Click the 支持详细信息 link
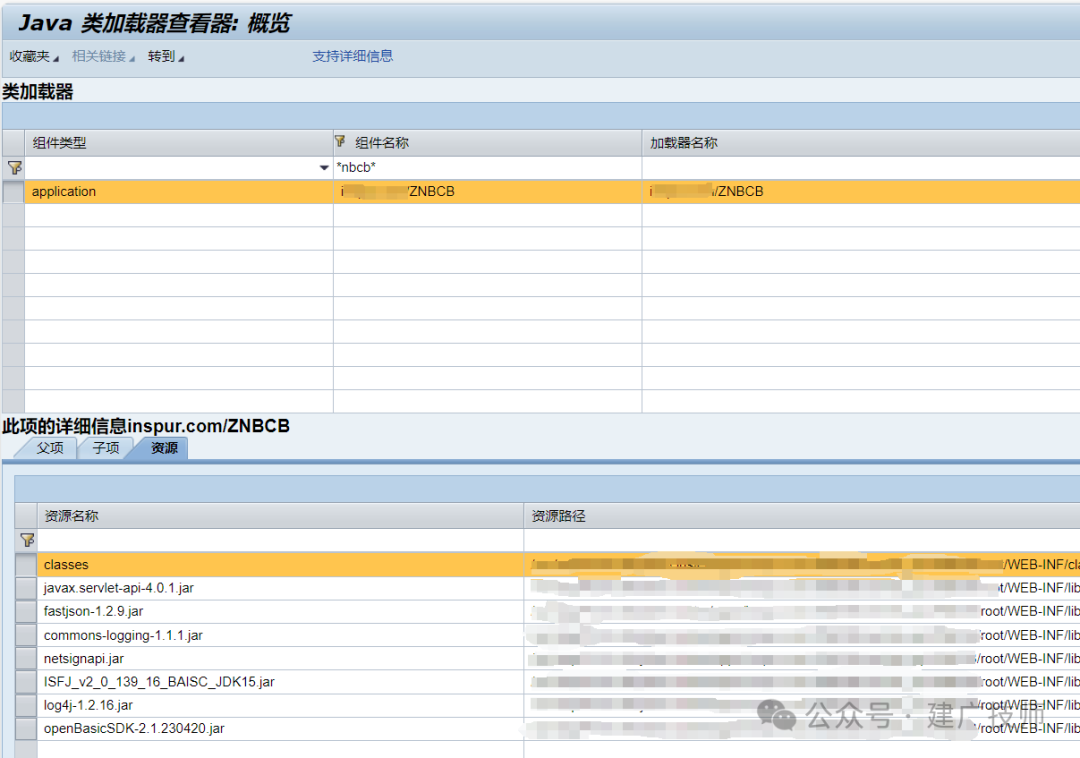This screenshot has width=1080, height=758. tap(353, 56)
